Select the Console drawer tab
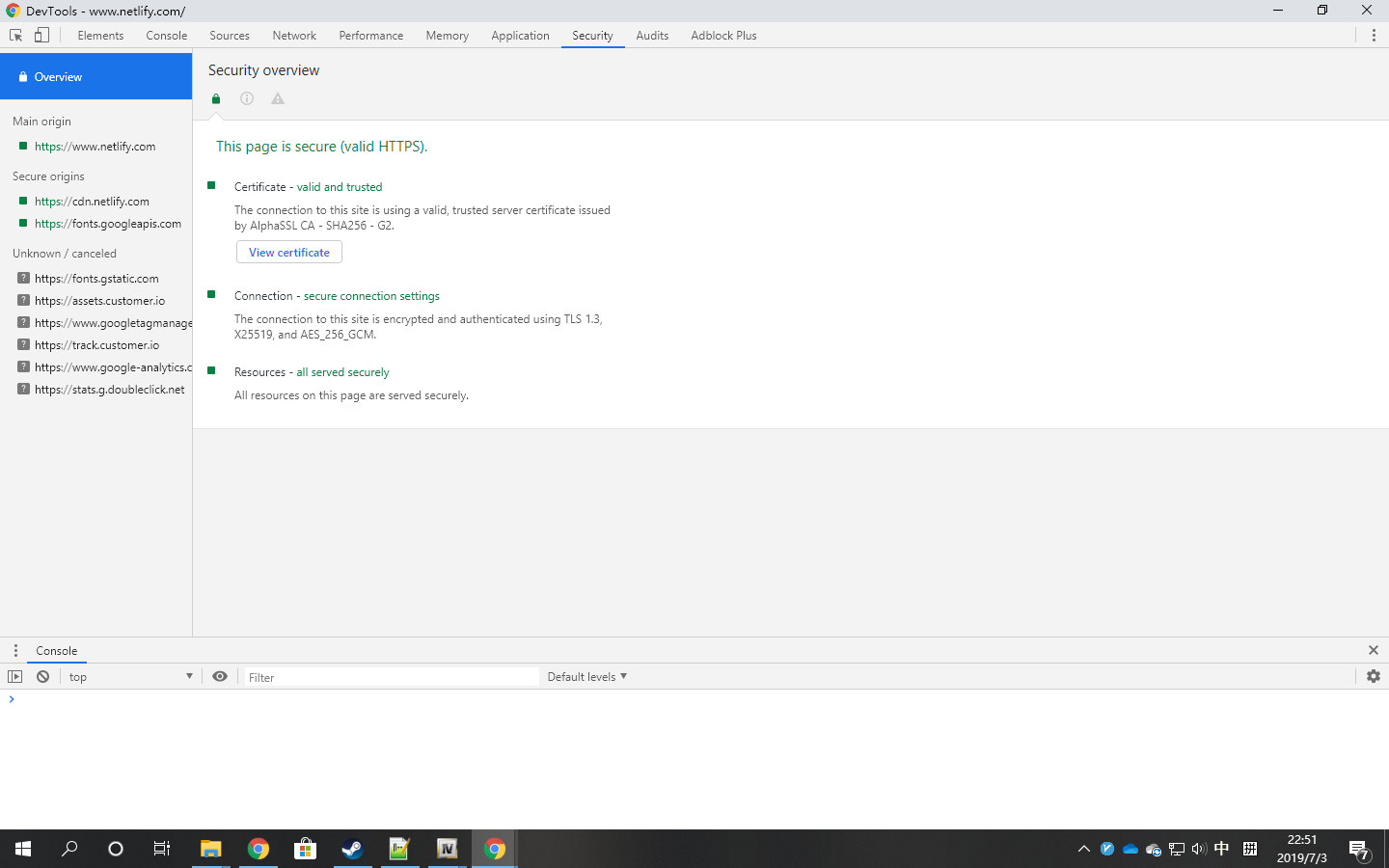Image resolution: width=1389 pixels, height=868 pixels. (x=57, y=651)
